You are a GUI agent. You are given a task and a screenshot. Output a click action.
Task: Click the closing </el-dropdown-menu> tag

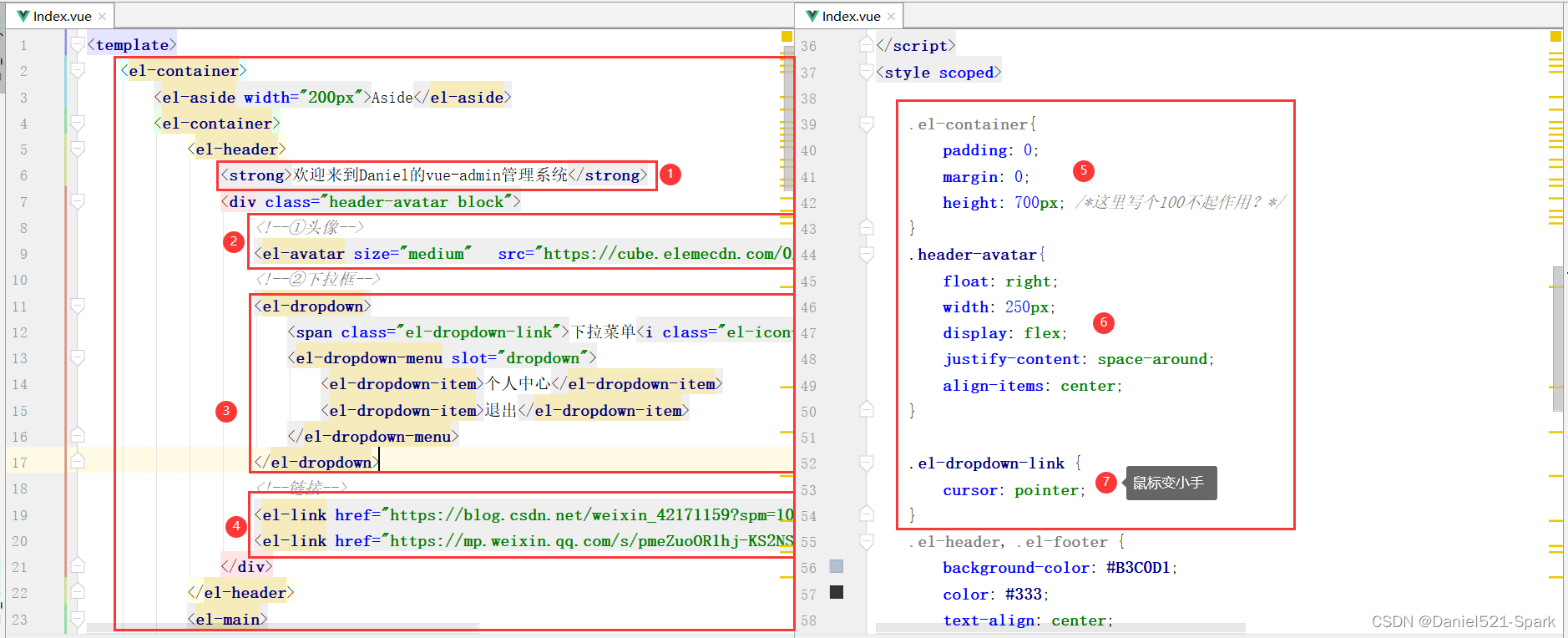[373, 437]
